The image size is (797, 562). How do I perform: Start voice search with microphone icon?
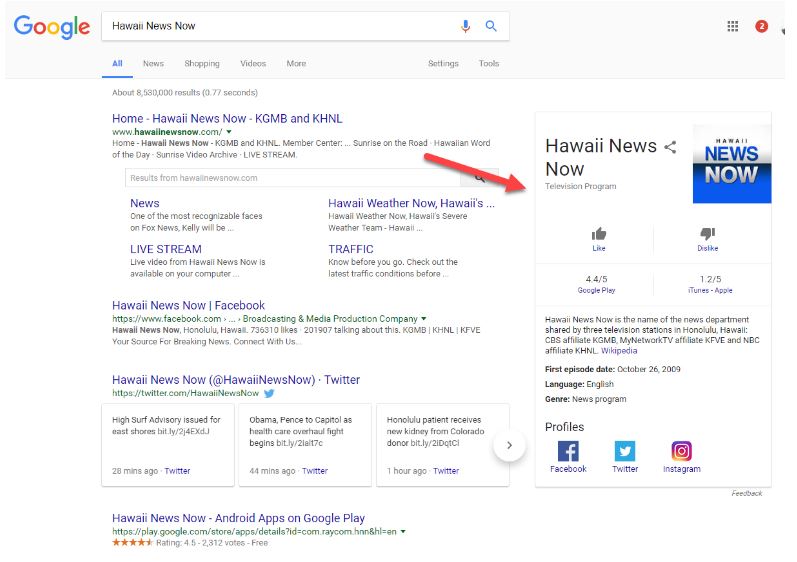[465, 26]
